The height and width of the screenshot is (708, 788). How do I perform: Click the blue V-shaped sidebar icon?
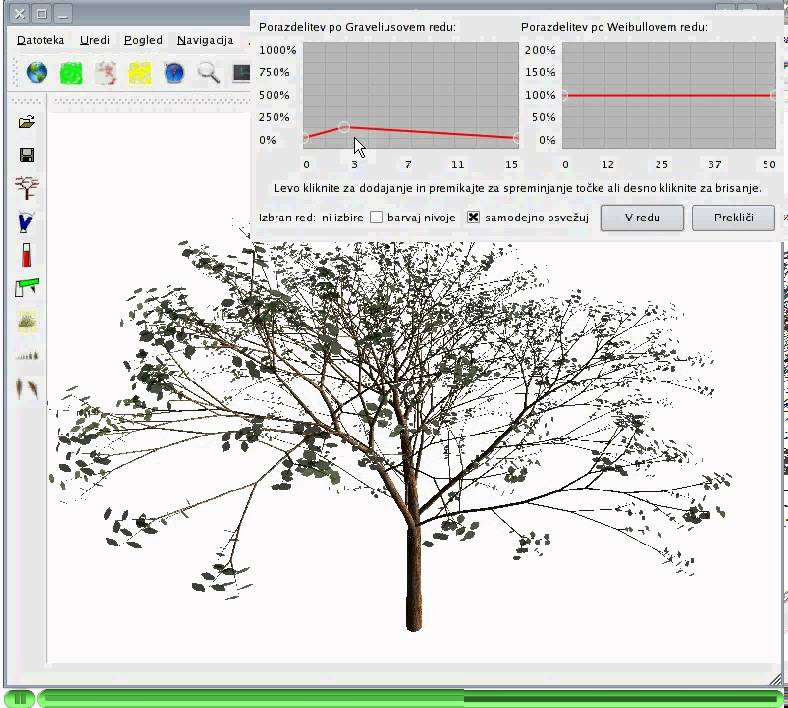point(26,222)
